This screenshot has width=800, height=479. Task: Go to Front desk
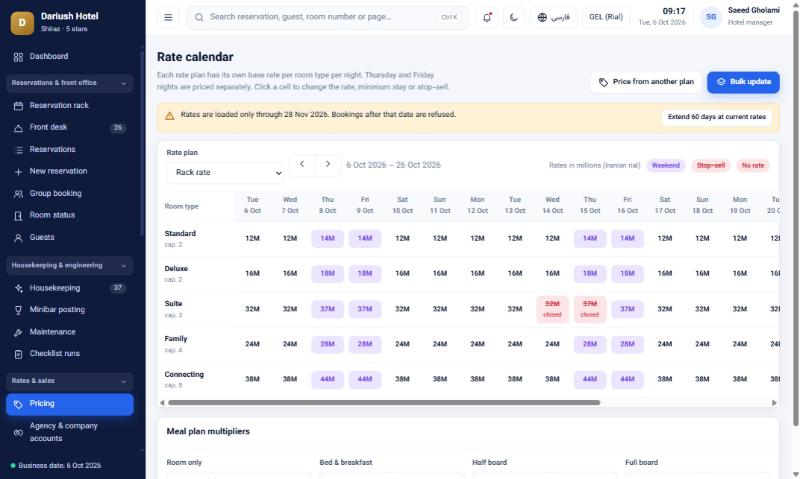click(x=70, y=128)
